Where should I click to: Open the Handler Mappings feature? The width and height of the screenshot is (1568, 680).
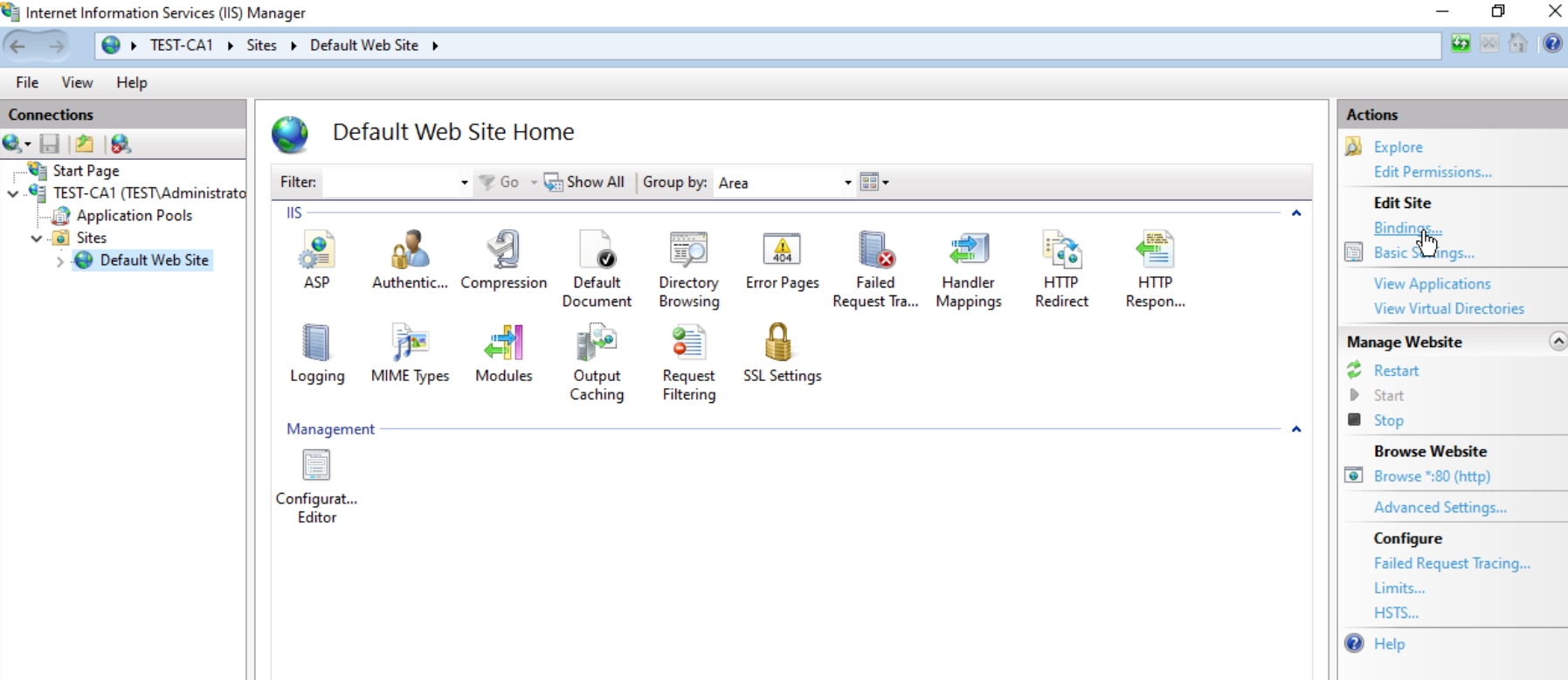(x=969, y=269)
